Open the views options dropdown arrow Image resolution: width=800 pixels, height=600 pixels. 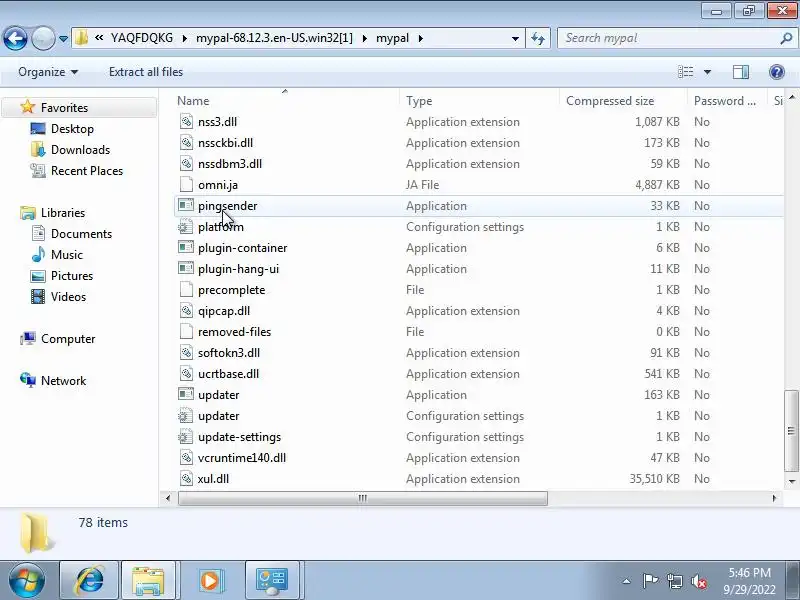coord(707,72)
